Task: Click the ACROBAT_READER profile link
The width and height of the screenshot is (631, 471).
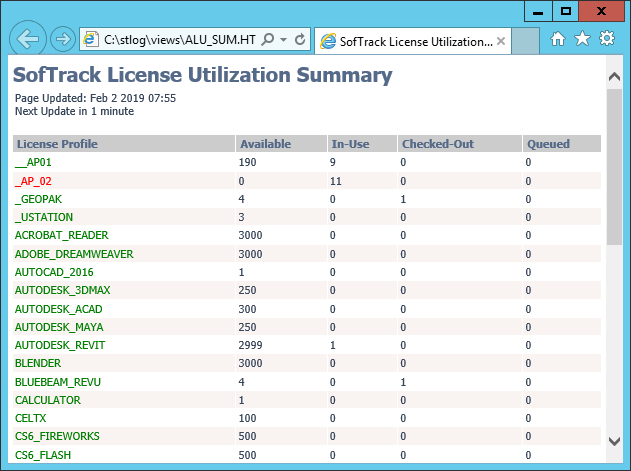Action: pos(62,235)
